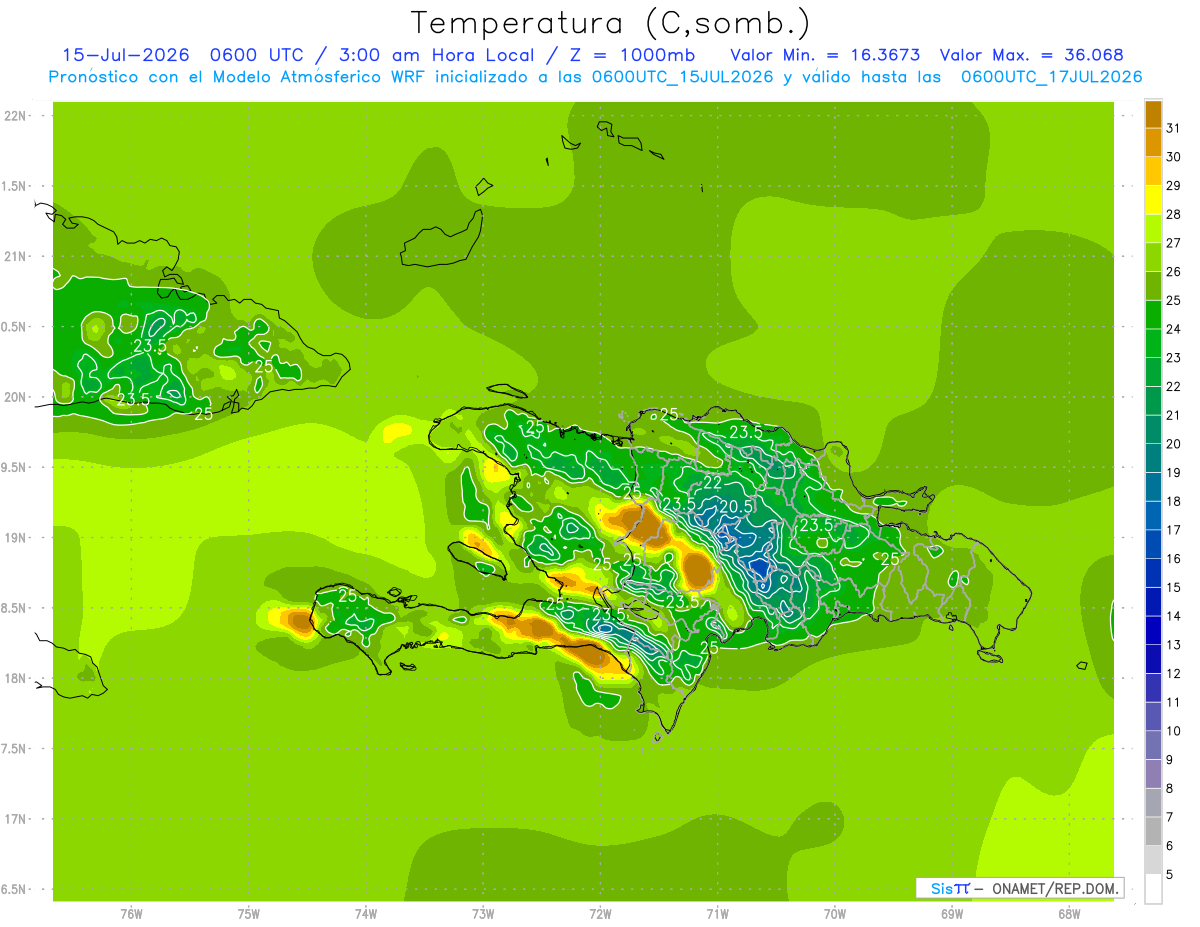The width and height of the screenshot is (1200, 927).
Task: Pick the yellow legend swatch between 28 and 29
Action: click(1153, 200)
